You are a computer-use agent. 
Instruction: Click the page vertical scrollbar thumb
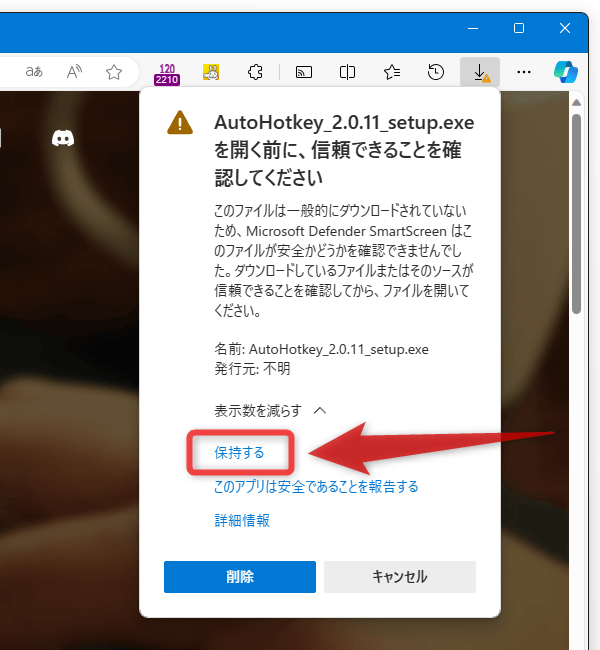point(576,214)
